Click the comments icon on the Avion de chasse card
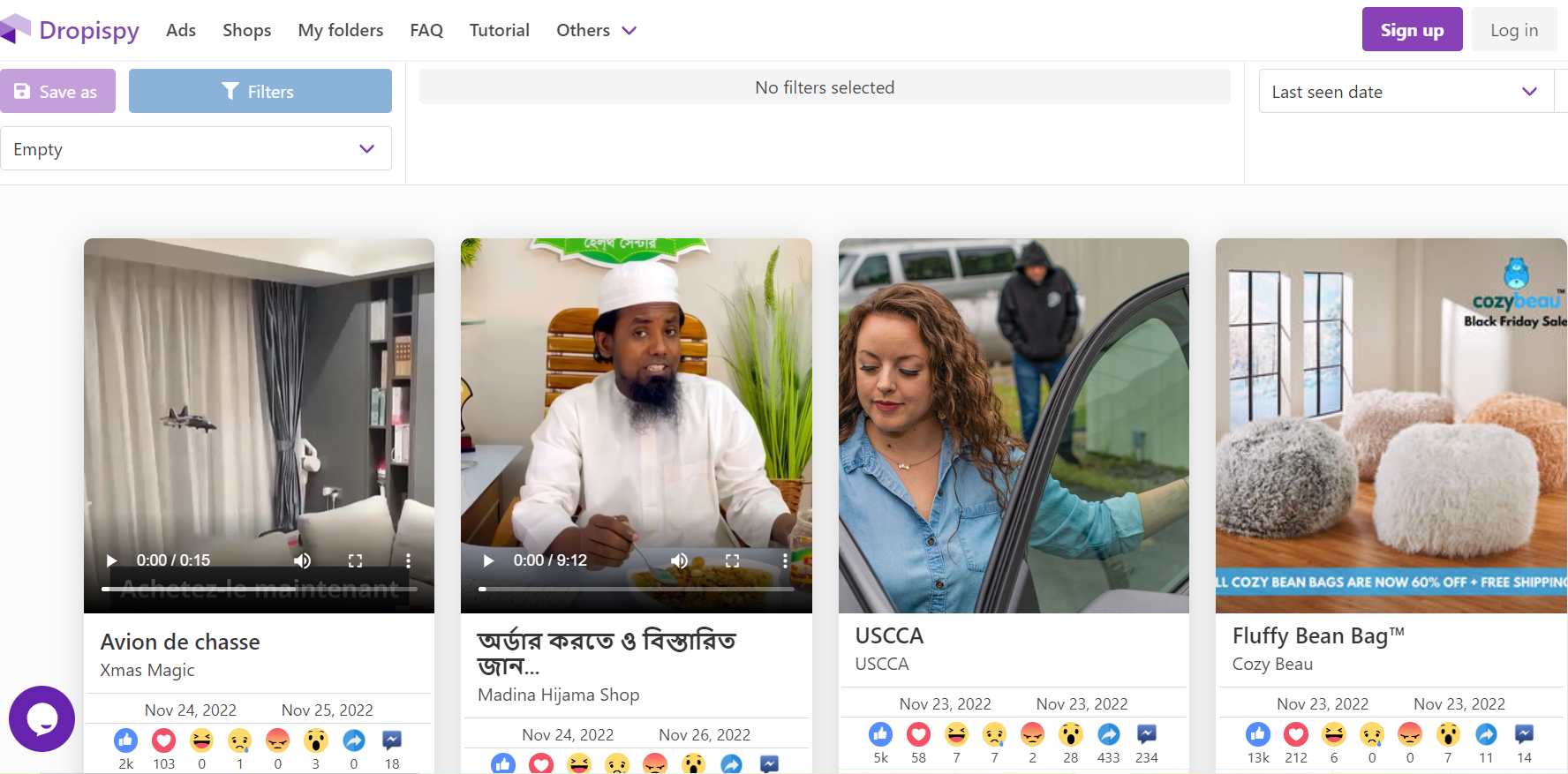The width and height of the screenshot is (1568, 774). pyautogui.click(x=392, y=740)
